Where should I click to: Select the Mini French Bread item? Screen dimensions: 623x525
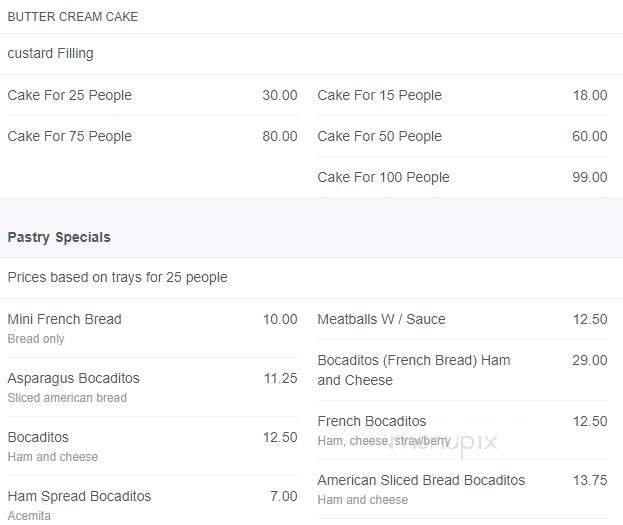(x=64, y=319)
